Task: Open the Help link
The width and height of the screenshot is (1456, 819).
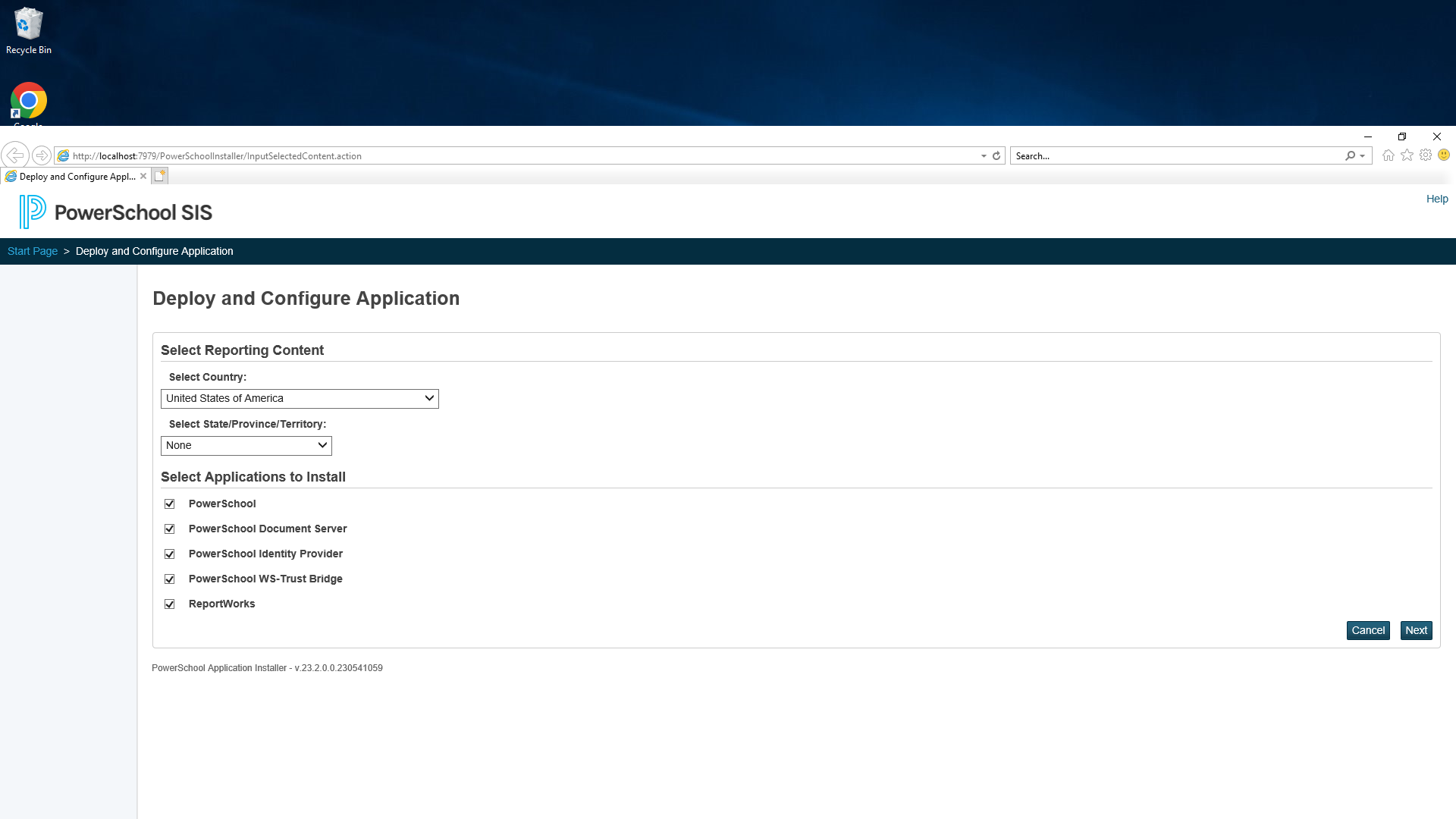Action: click(1437, 199)
